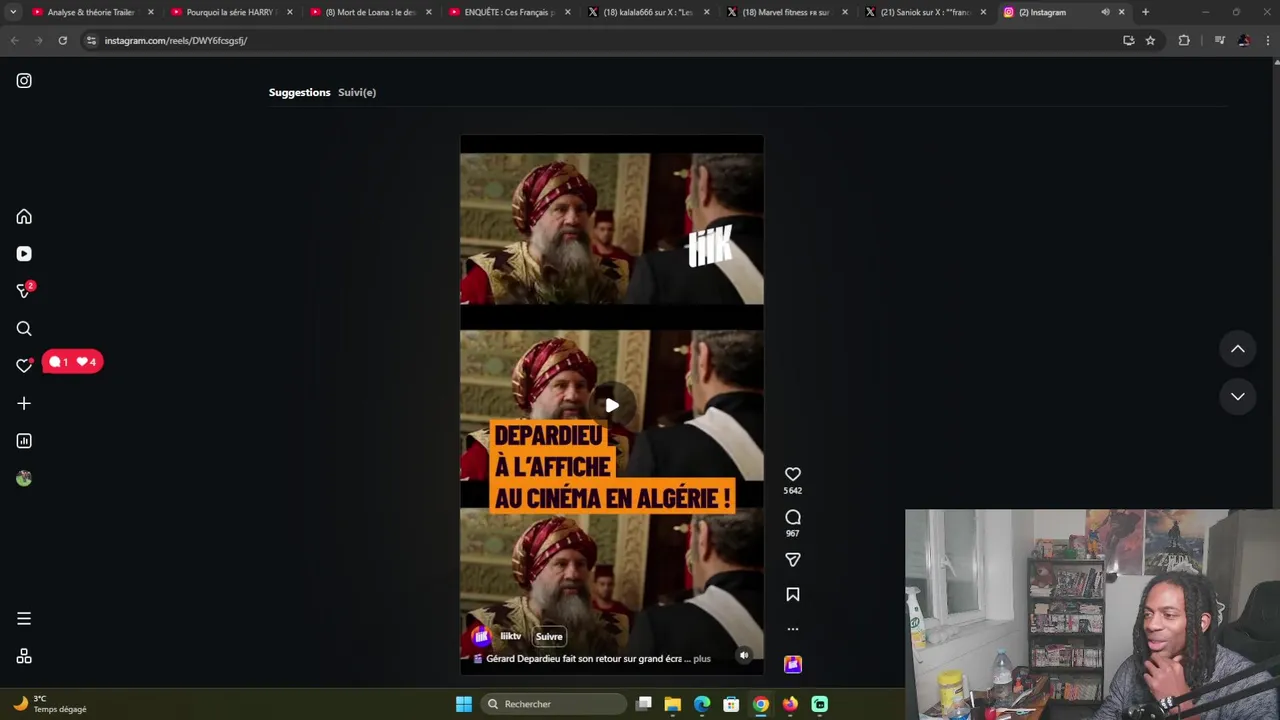Screen dimensions: 1280x720
Task: Open Firefox from taskbar
Action: coord(790,704)
